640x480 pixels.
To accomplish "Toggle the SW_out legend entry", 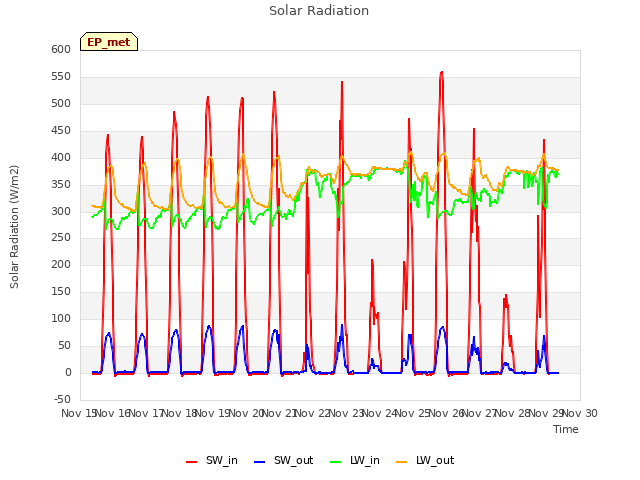I will [x=283, y=460].
